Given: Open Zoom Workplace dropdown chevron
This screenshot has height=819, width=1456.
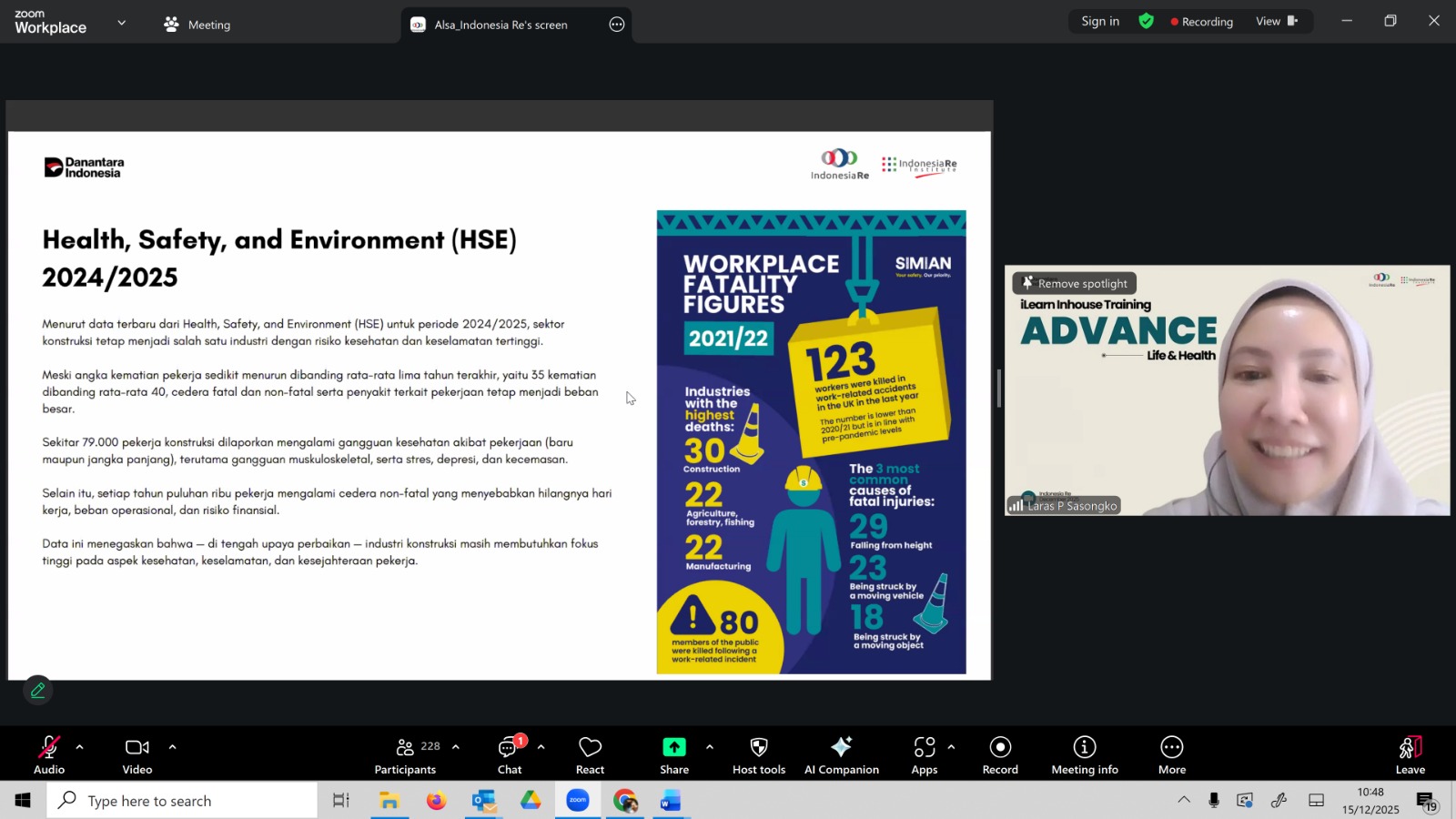Looking at the screenshot, I should point(121,23).
